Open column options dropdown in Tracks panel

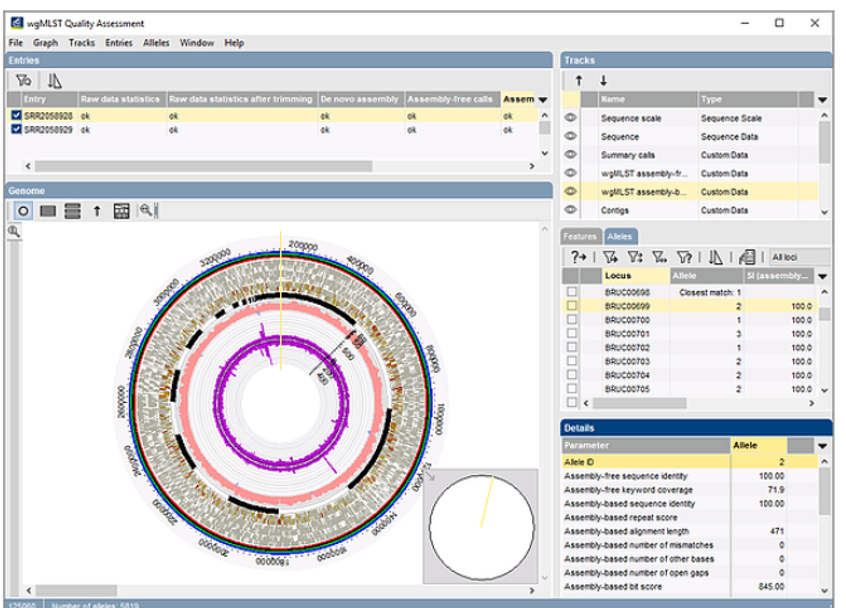point(822,100)
